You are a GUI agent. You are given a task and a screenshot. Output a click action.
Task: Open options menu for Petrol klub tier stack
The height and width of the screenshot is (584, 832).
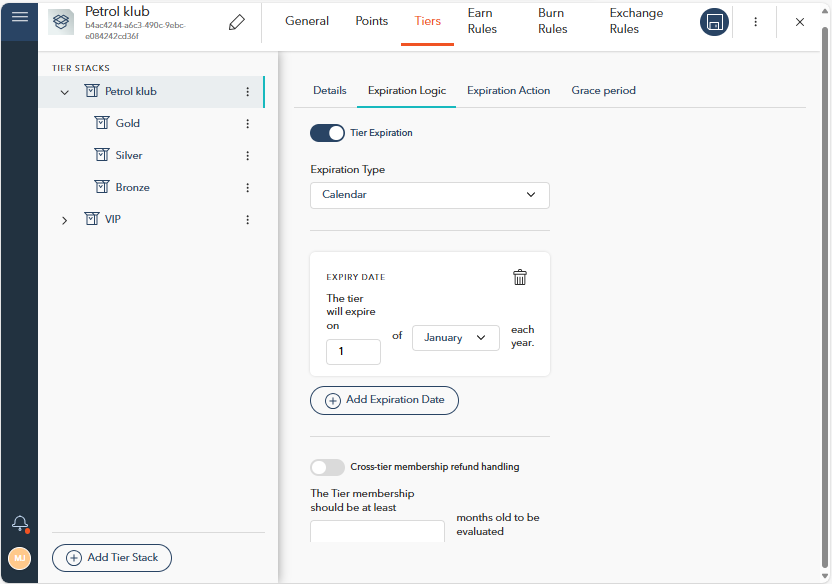(x=247, y=92)
